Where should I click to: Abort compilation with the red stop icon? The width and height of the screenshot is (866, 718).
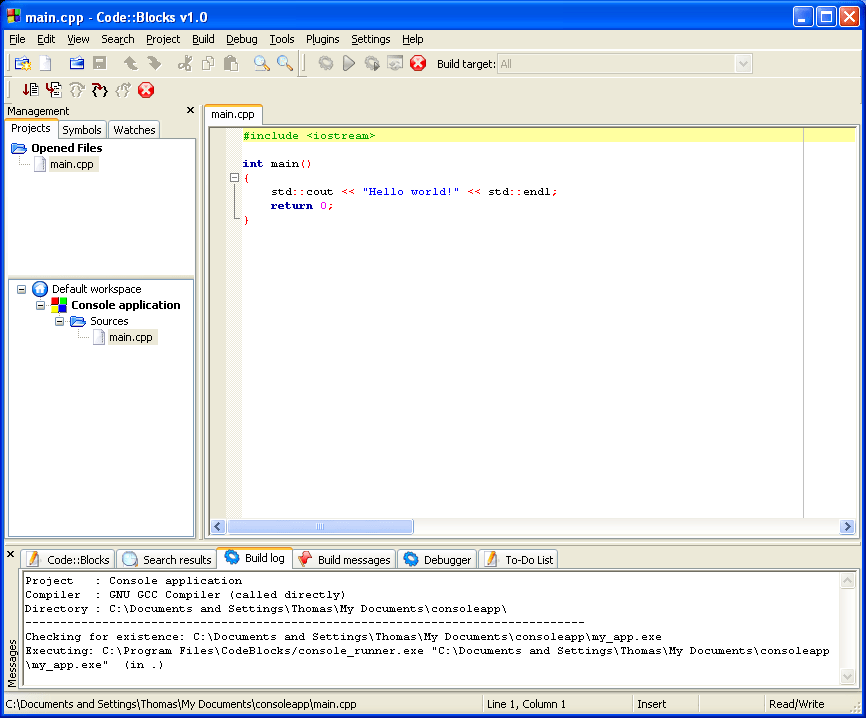[x=417, y=62]
